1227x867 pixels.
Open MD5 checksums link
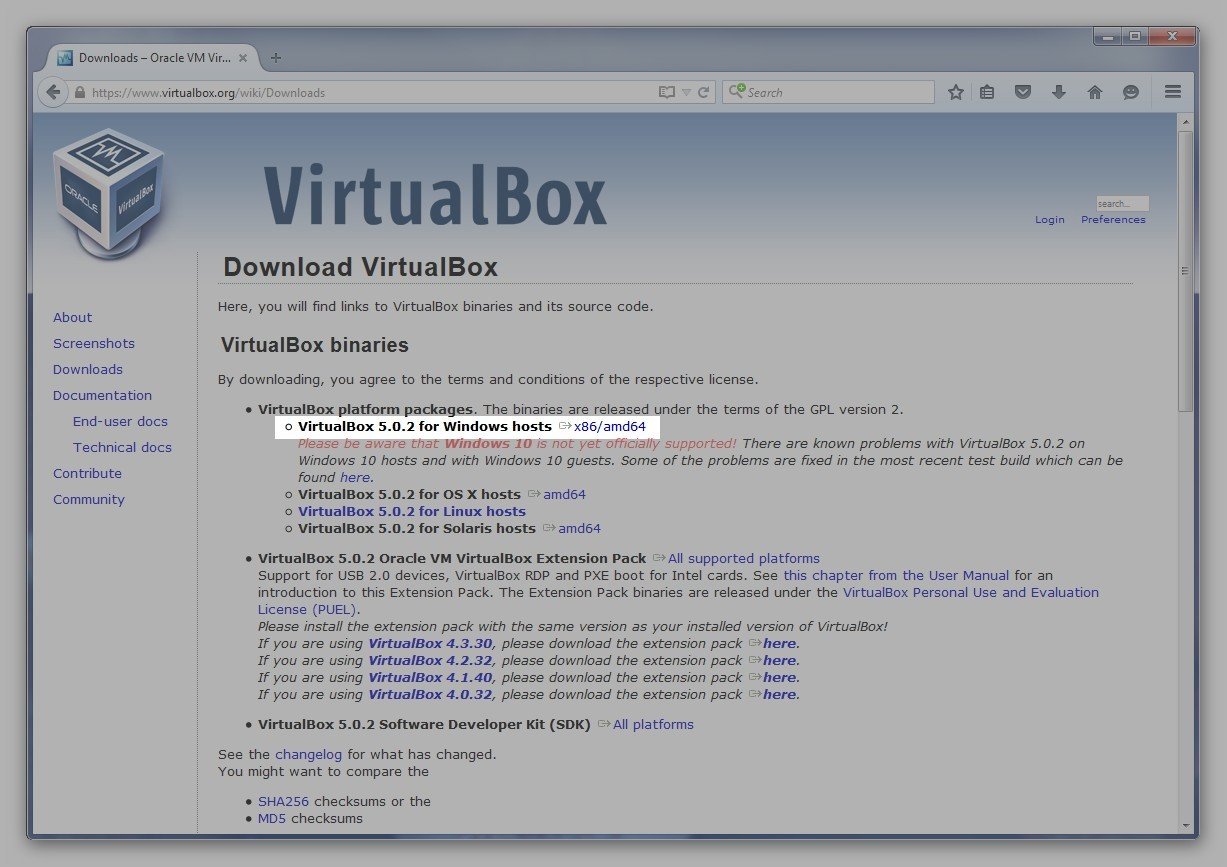tap(272, 818)
